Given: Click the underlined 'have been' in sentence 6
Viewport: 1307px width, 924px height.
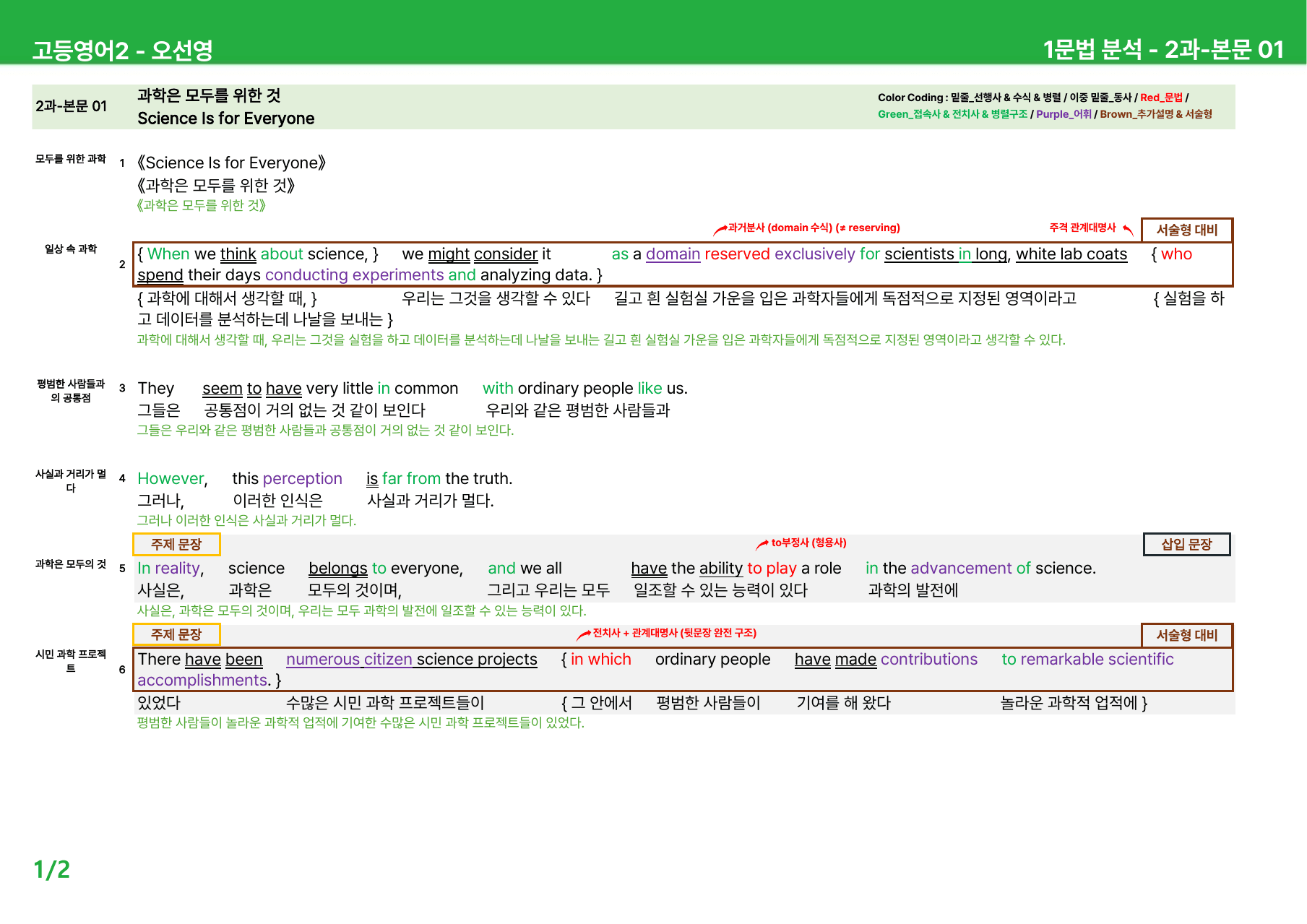Looking at the screenshot, I should (x=223, y=660).
